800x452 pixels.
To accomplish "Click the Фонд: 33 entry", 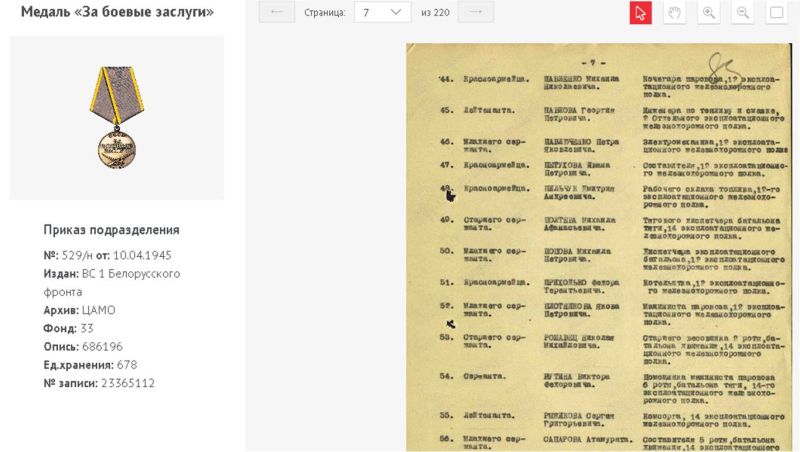I will tap(68, 328).
